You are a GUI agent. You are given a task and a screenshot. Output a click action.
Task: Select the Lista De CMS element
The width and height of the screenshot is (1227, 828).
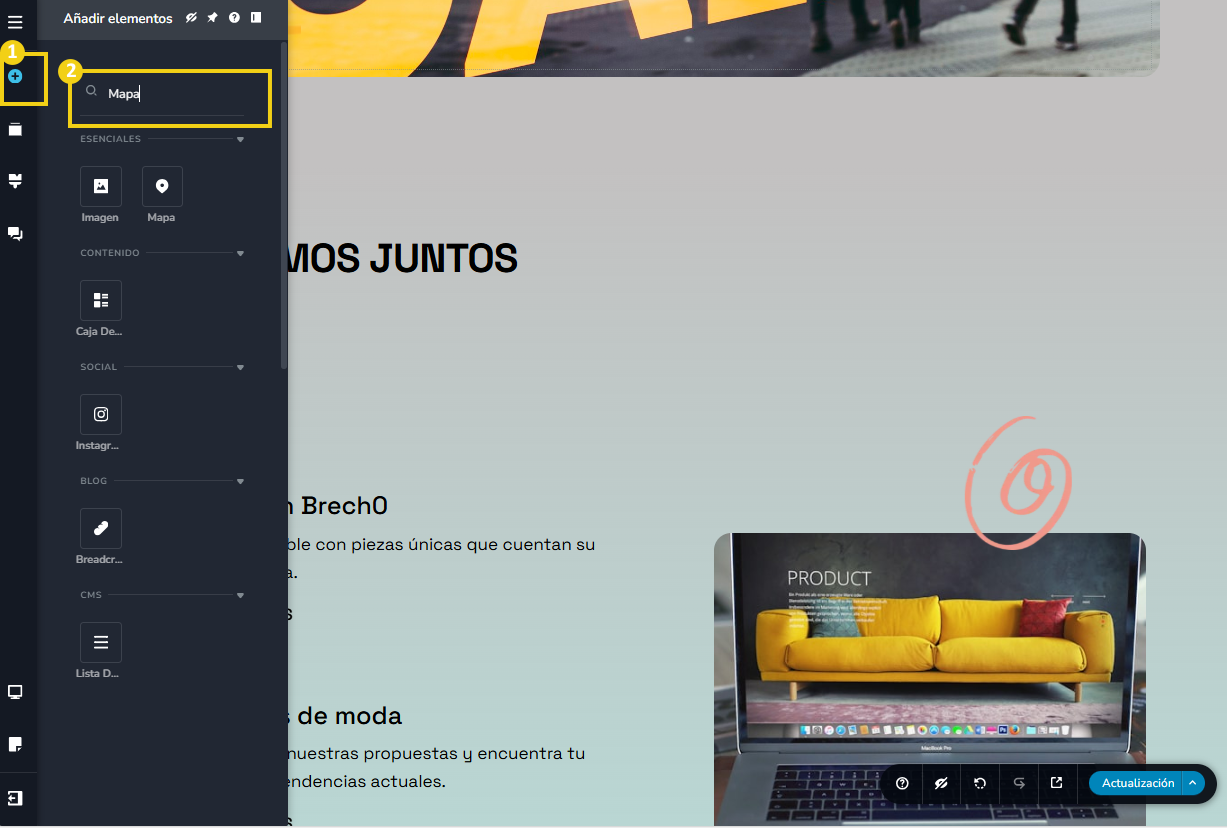point(101,643)
